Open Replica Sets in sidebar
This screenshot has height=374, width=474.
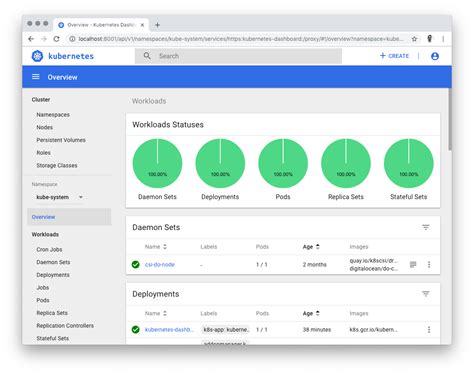(x=52, y=313)
